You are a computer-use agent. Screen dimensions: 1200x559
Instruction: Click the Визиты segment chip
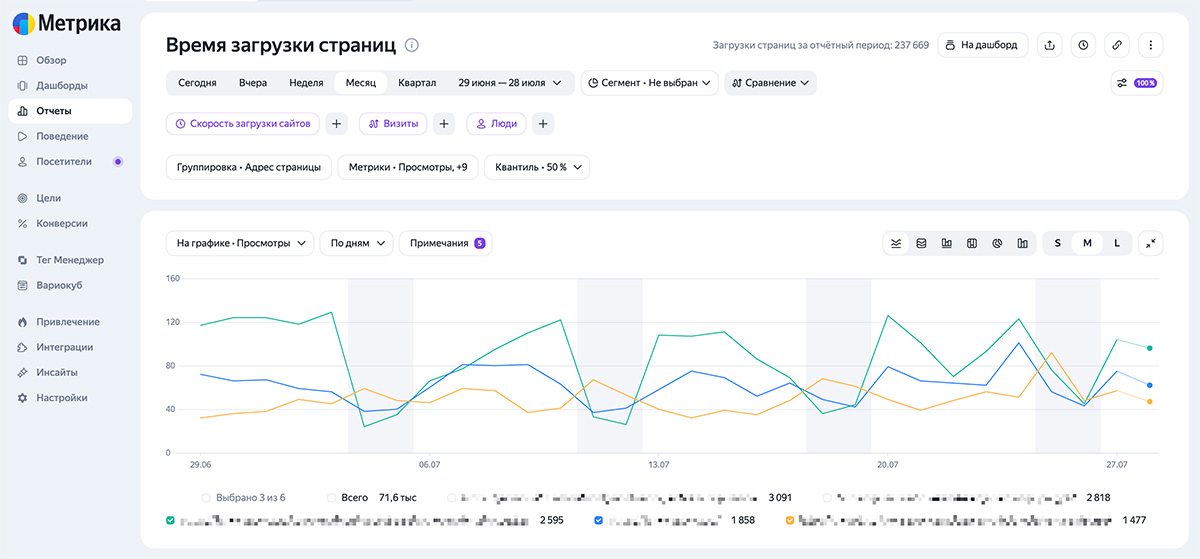[393, 124]
